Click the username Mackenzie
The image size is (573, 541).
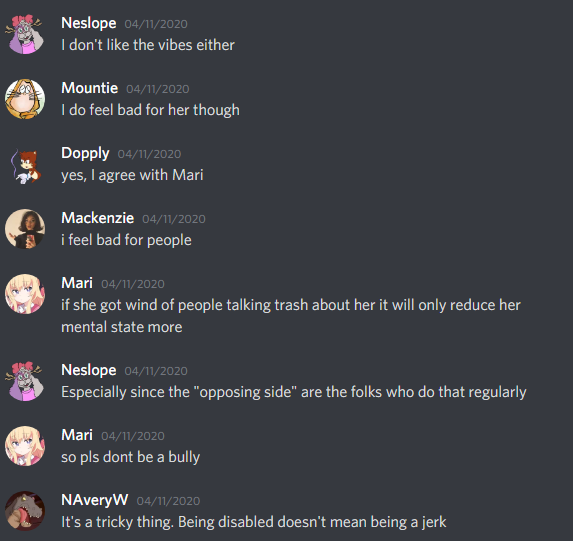click(98, 218)
